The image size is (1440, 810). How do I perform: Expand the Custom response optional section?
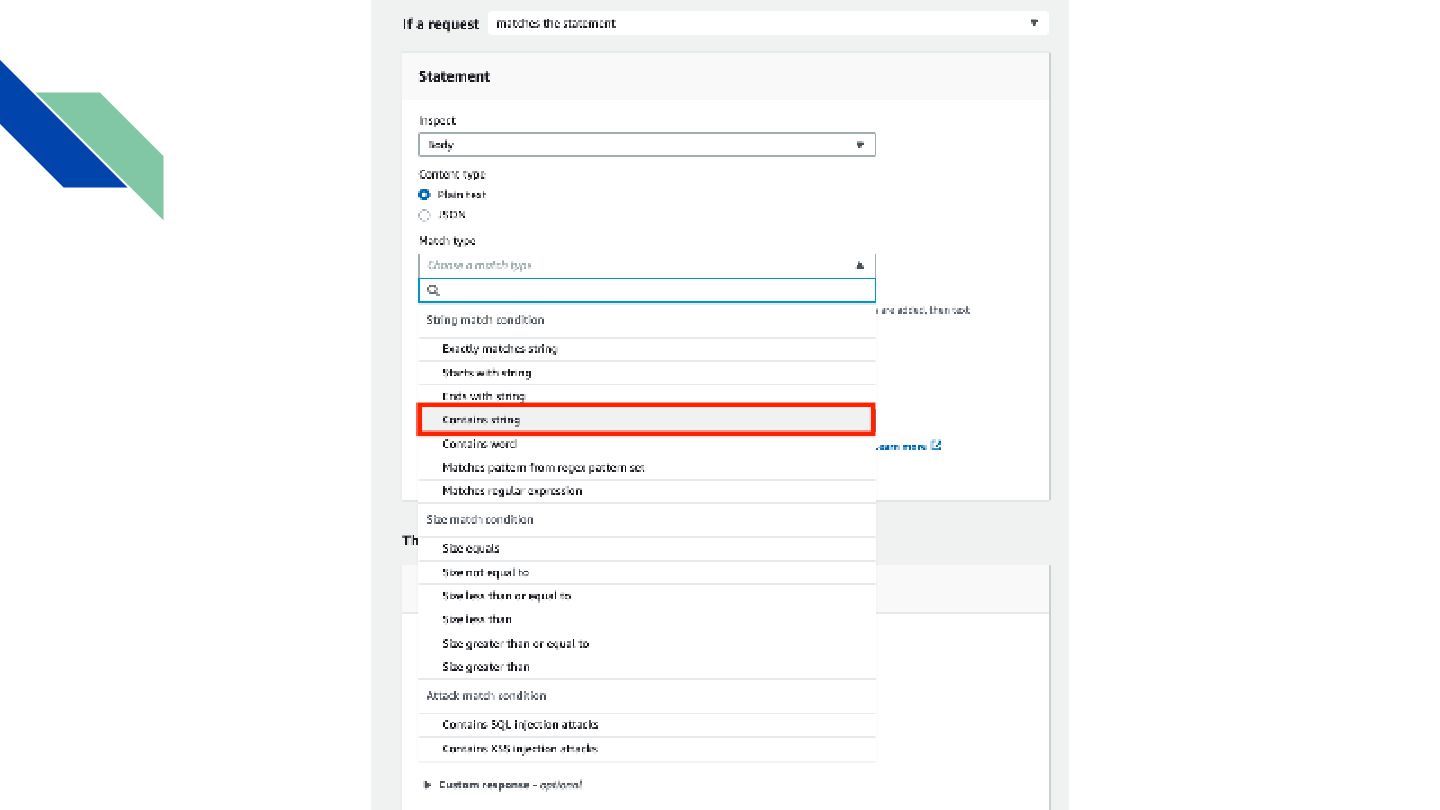(503, 785)
